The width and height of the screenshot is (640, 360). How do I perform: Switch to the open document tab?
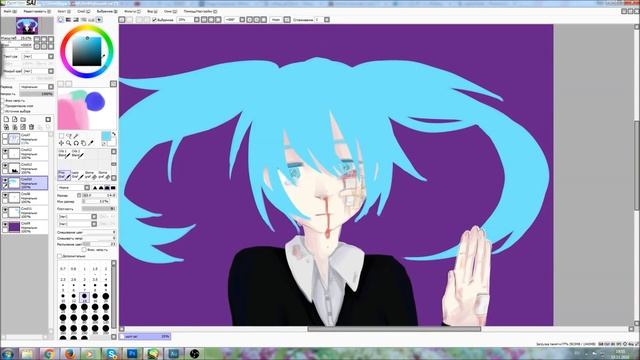[145, 336]
